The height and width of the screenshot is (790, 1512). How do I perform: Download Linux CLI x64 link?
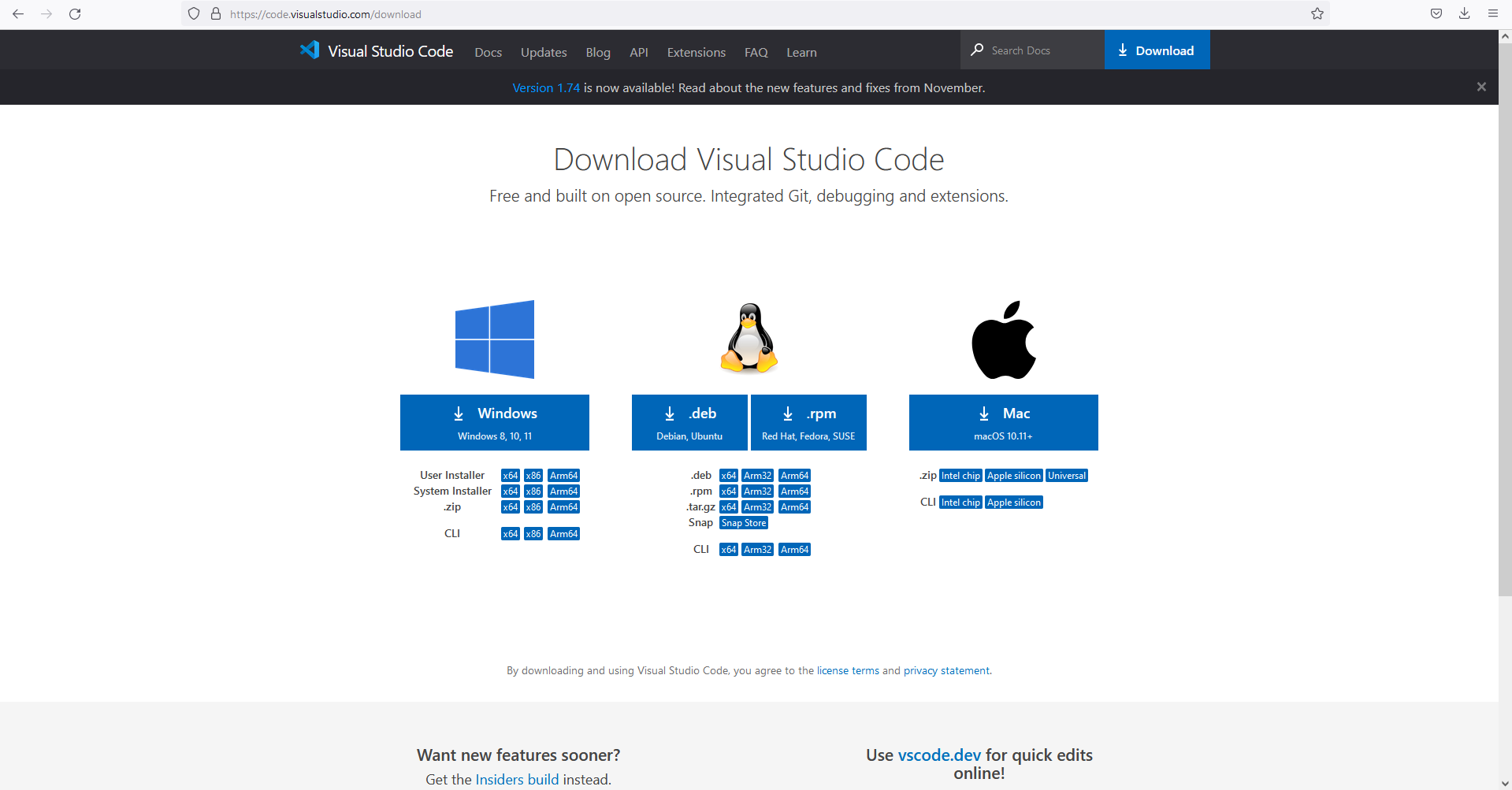[729, 550]
